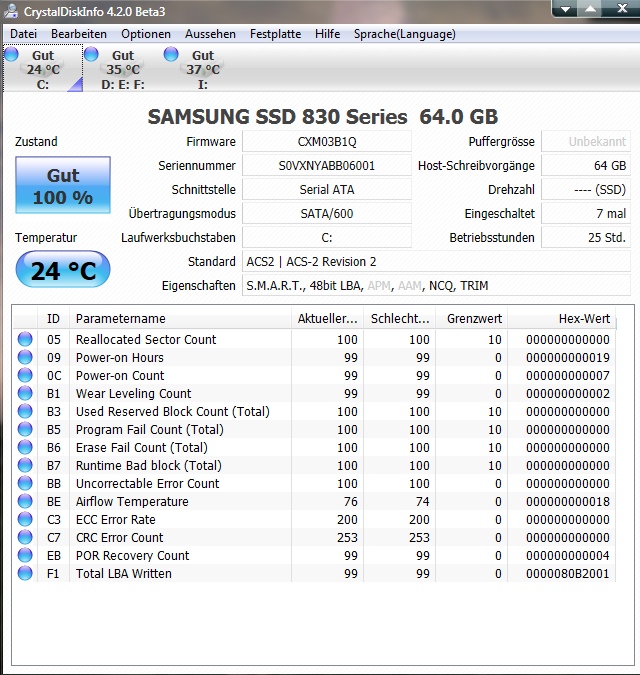This screenshot has width=640, height=675.
Task: Select the Total LBA Written parameter name
Action: click(x=124, y=573)
